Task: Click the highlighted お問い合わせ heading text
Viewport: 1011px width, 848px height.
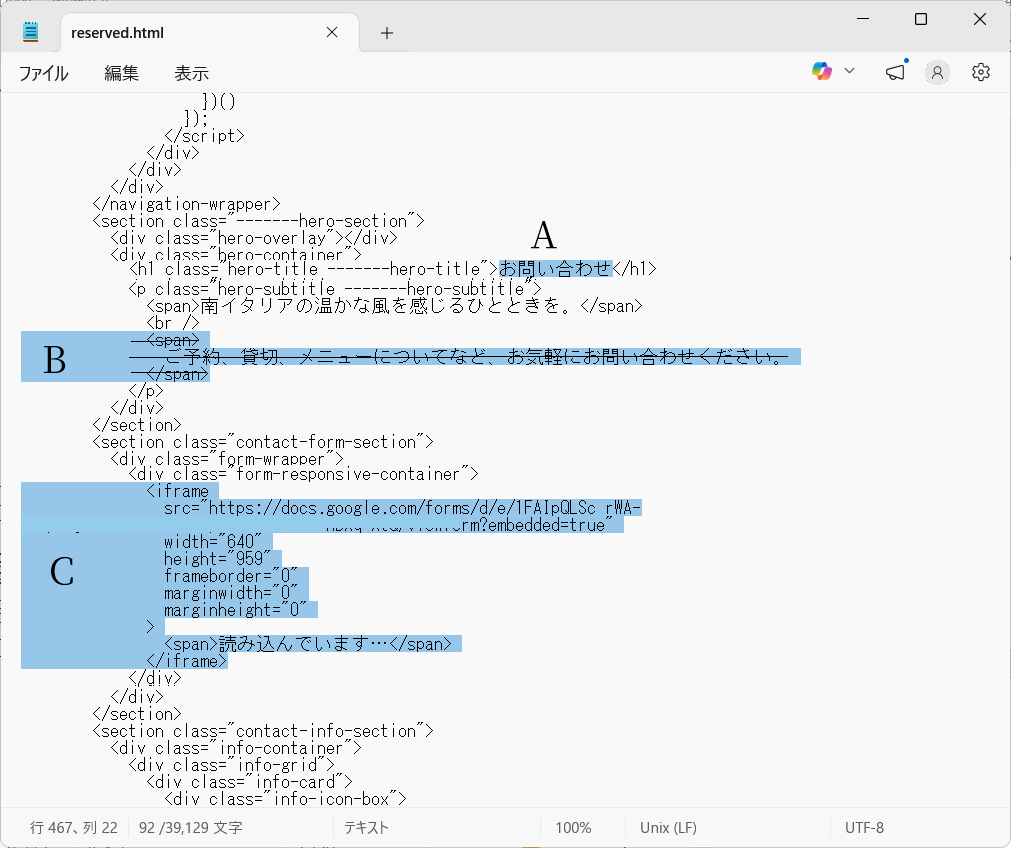Action: tap(555, 268)
